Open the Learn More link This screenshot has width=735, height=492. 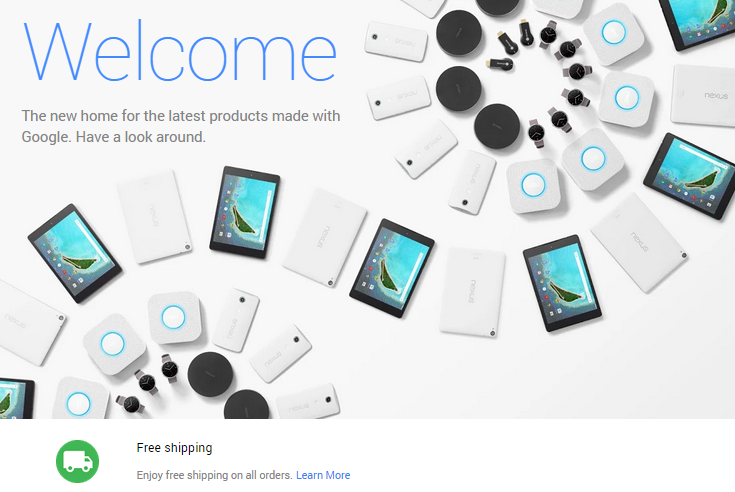323,475
